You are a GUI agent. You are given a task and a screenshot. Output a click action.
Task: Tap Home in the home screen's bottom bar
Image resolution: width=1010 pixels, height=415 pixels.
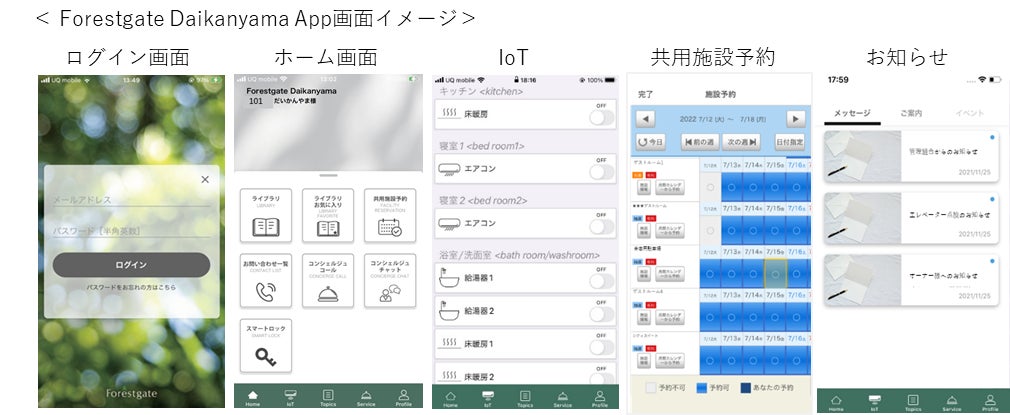pyautogui.click(x=252, y=398)
